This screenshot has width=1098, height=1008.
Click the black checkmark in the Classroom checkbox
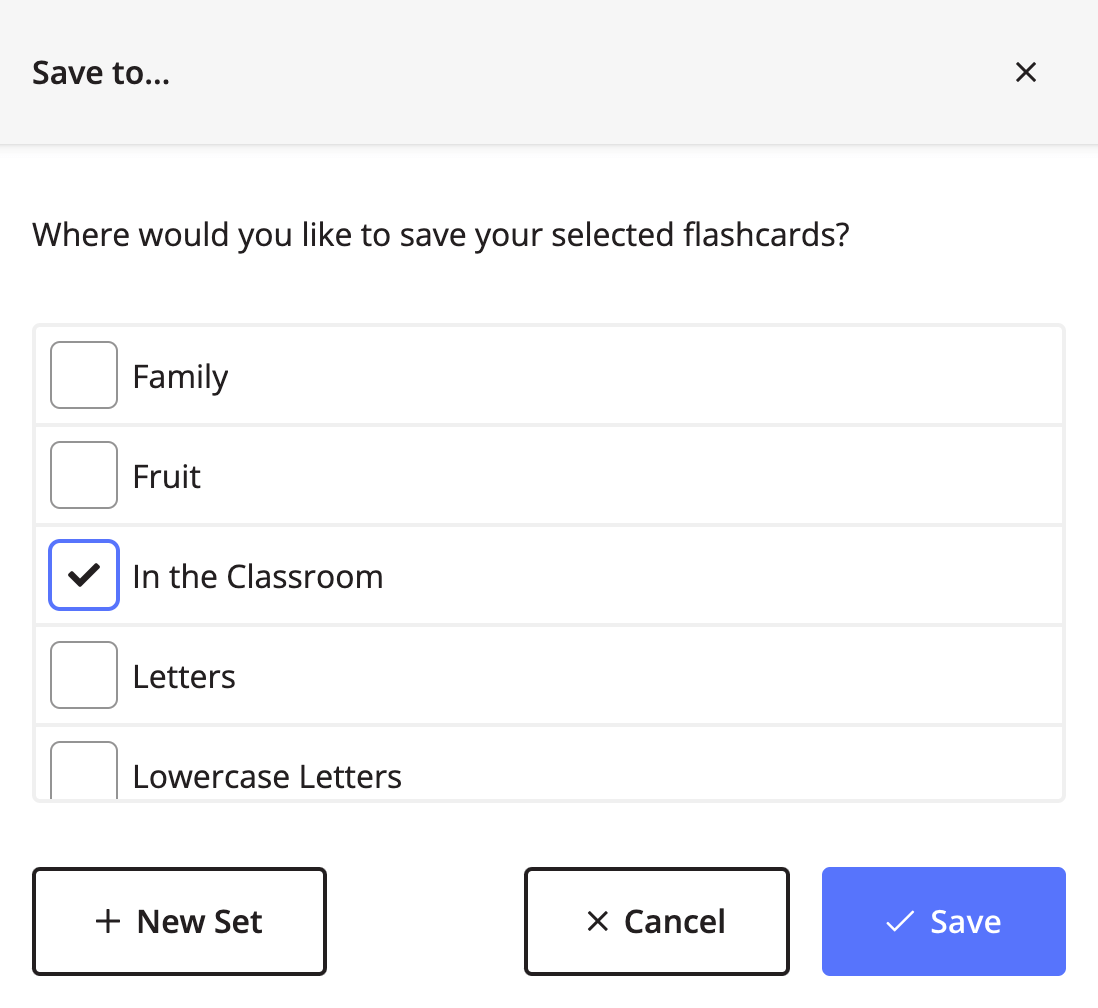click(83, 575)
